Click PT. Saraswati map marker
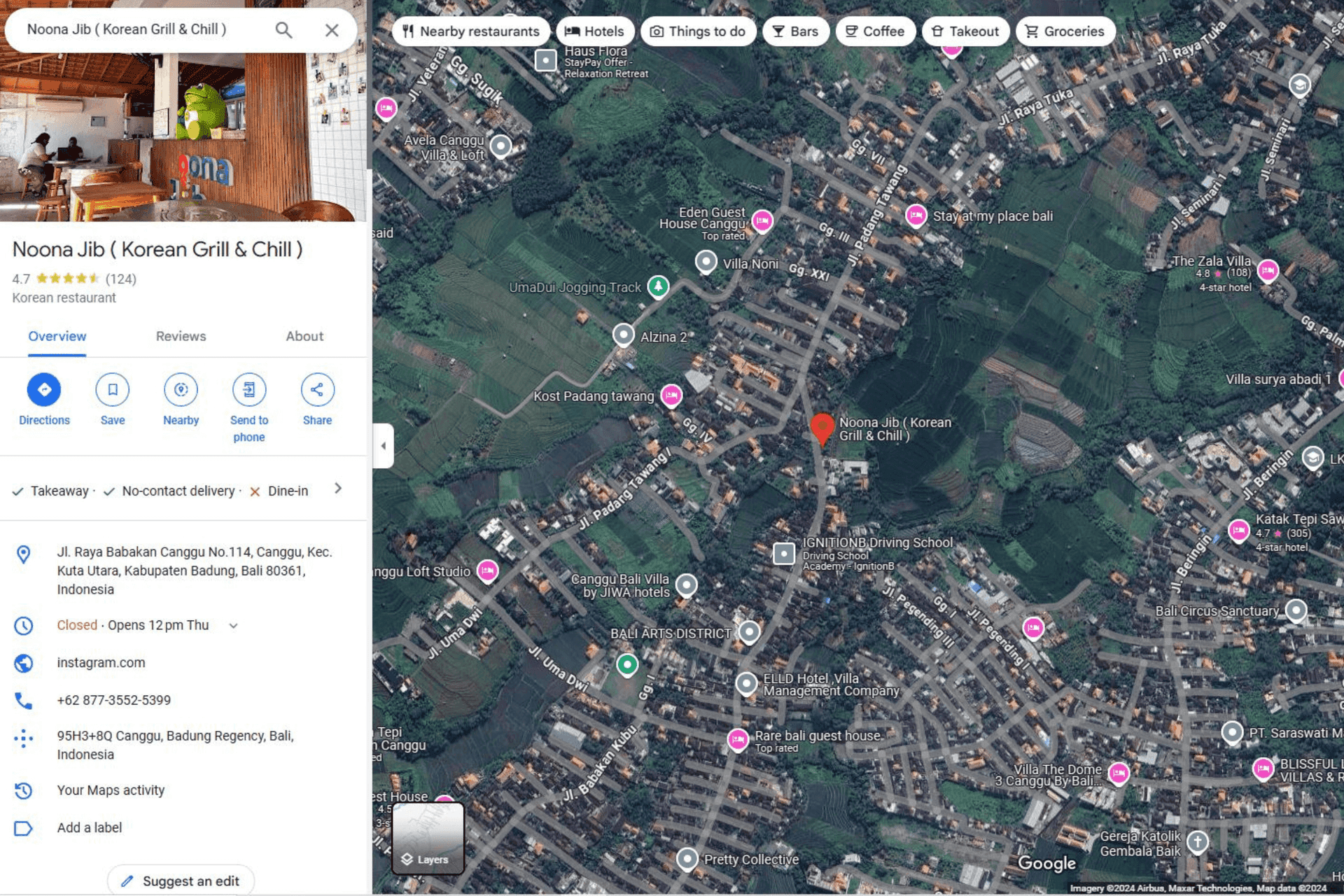This screenshot has height=896, width=1344. (1232, 733)
